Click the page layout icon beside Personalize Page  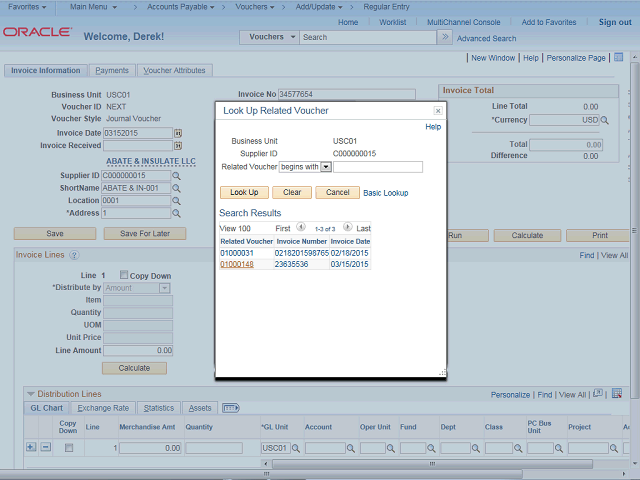click(619, 57)
